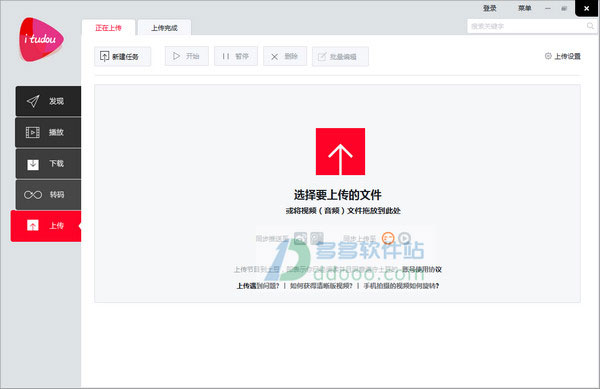Click the 新建任务 new task button

coord(122,57)
